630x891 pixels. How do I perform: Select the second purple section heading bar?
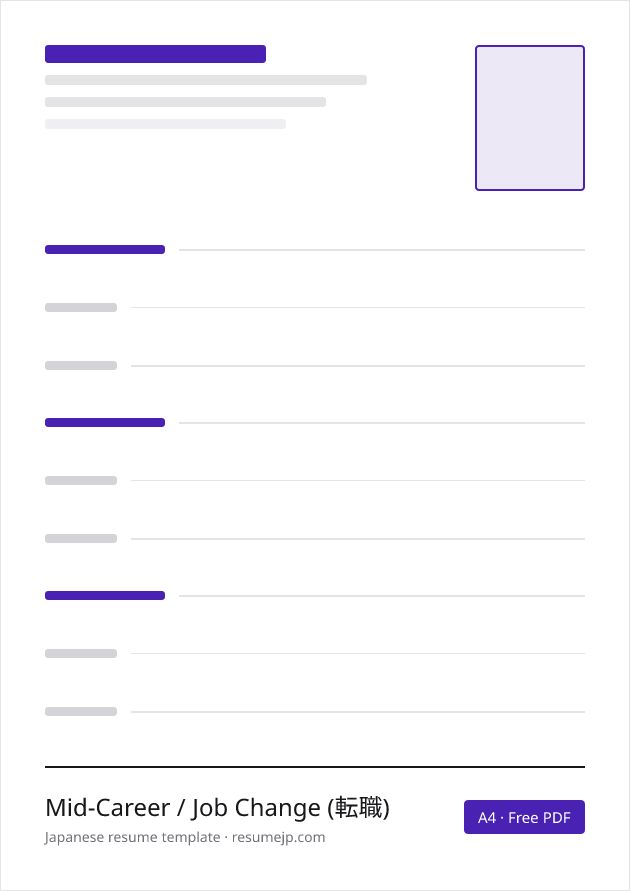(105, 422)
